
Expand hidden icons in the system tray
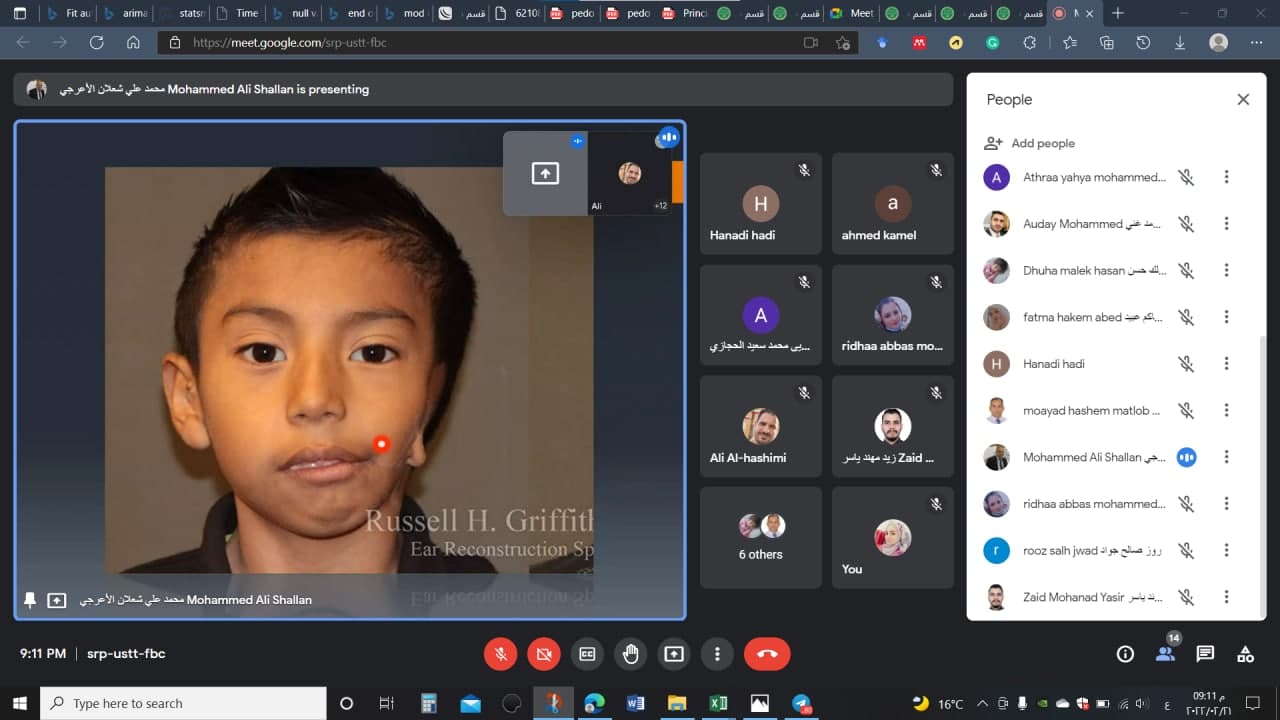pos(983,703)
